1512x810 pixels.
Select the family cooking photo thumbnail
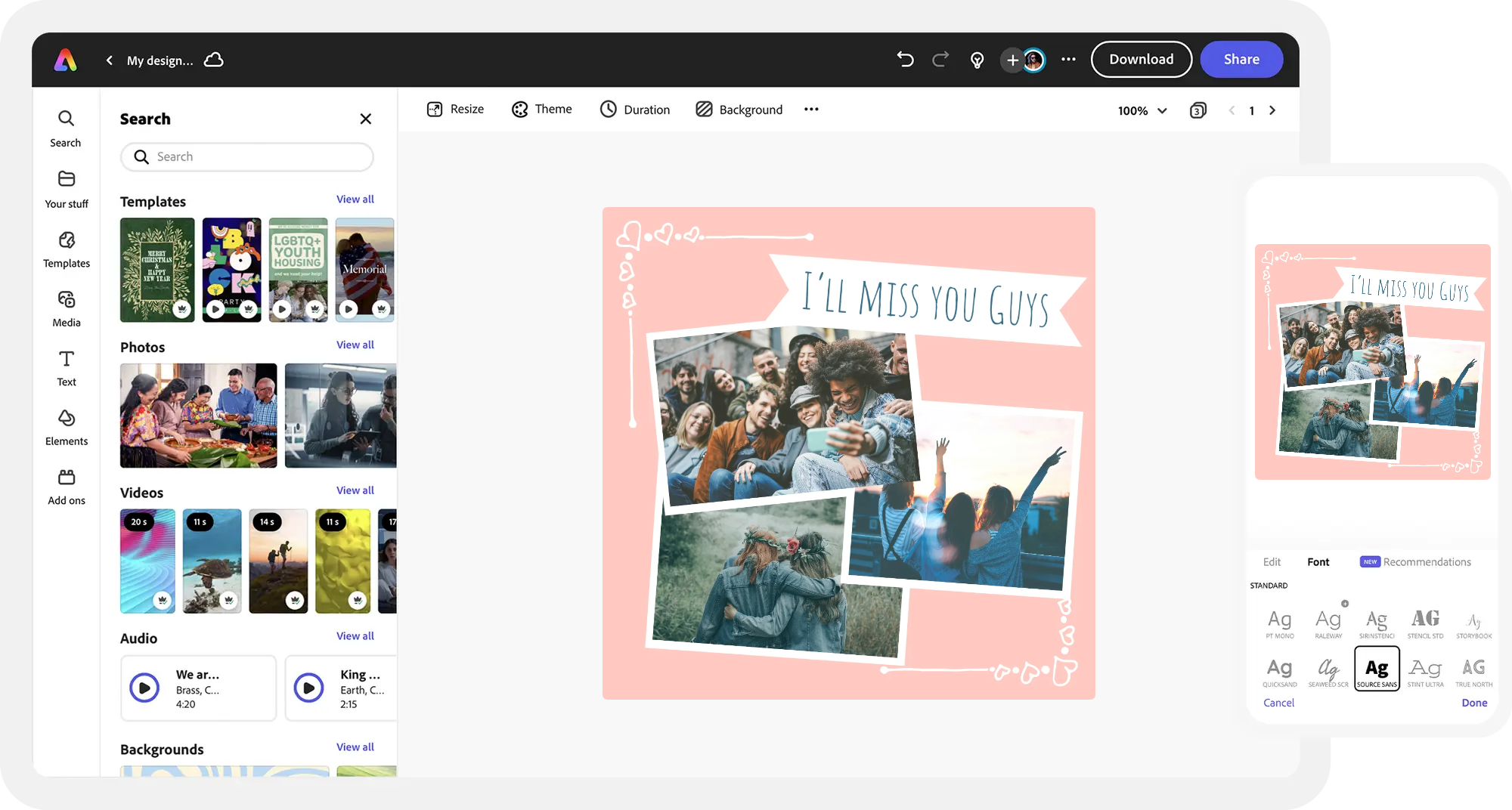coord(199,416)
